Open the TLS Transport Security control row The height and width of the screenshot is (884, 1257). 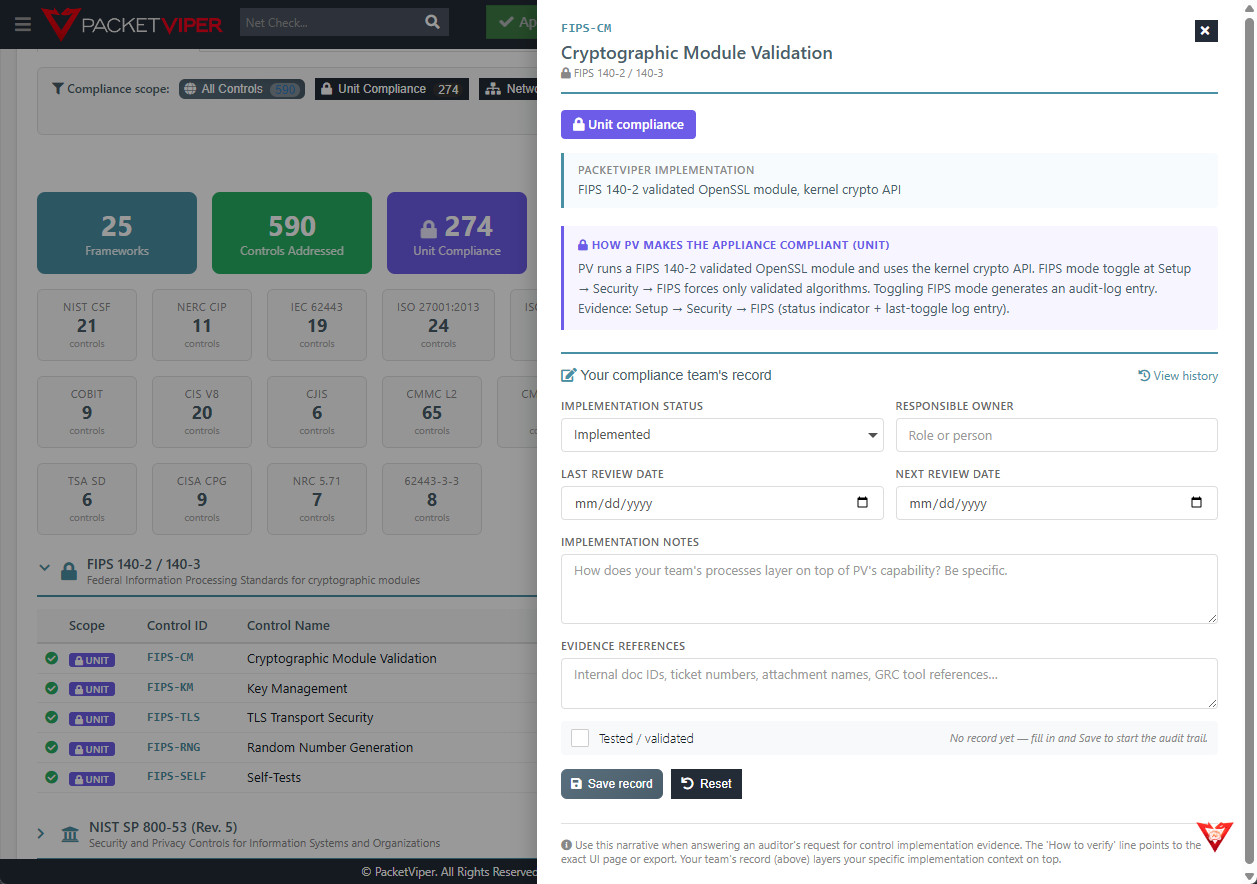(x=287, y=718)
